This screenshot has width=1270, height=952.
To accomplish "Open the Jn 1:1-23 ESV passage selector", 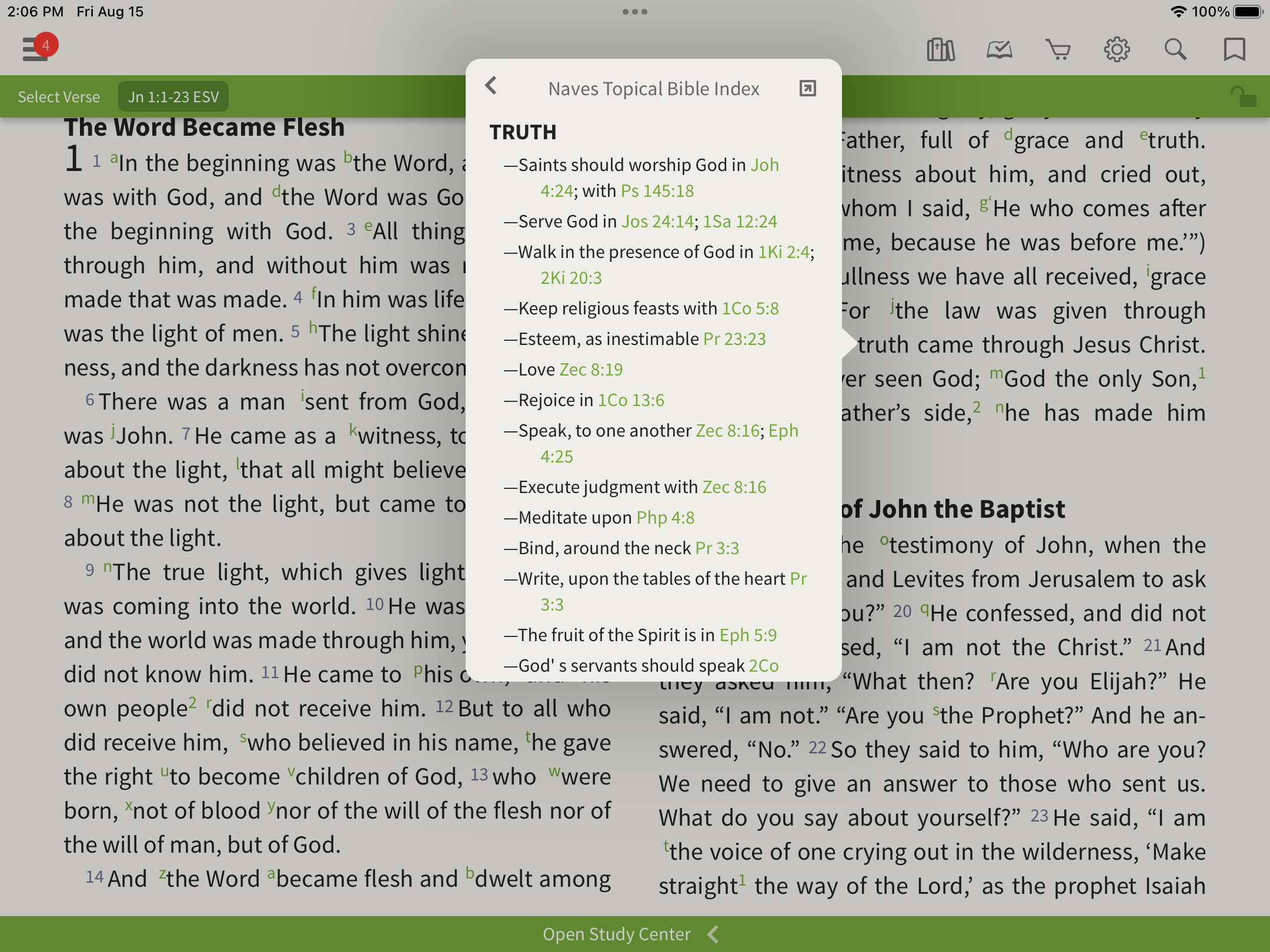I will coord(173,97).
